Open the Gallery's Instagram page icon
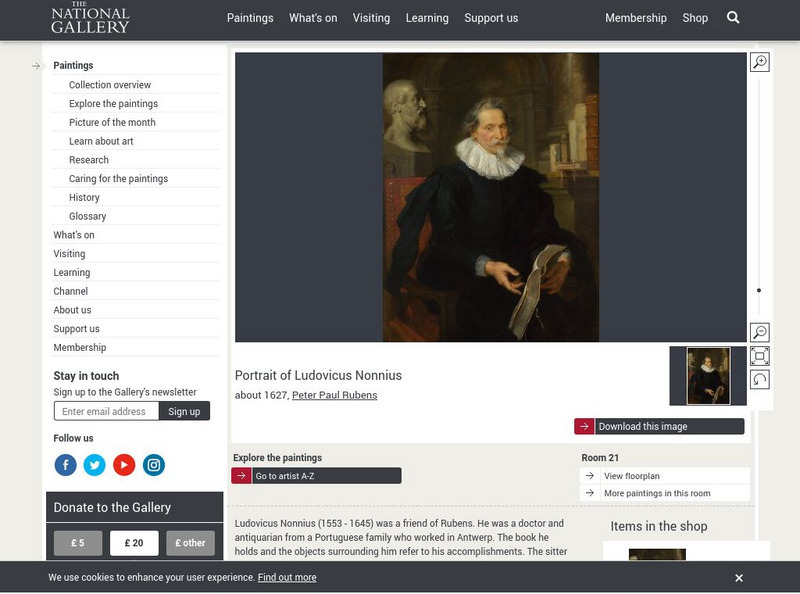The image size is (800, 594). [x=154, y=465]
